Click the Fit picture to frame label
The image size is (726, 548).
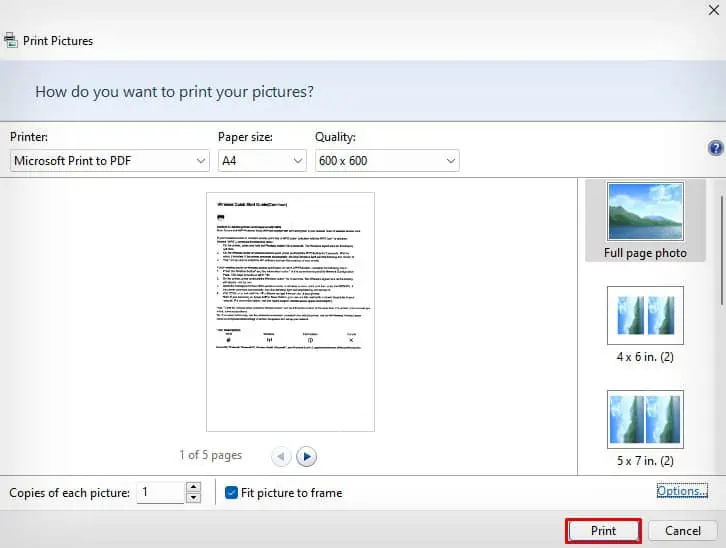point(292,492)
